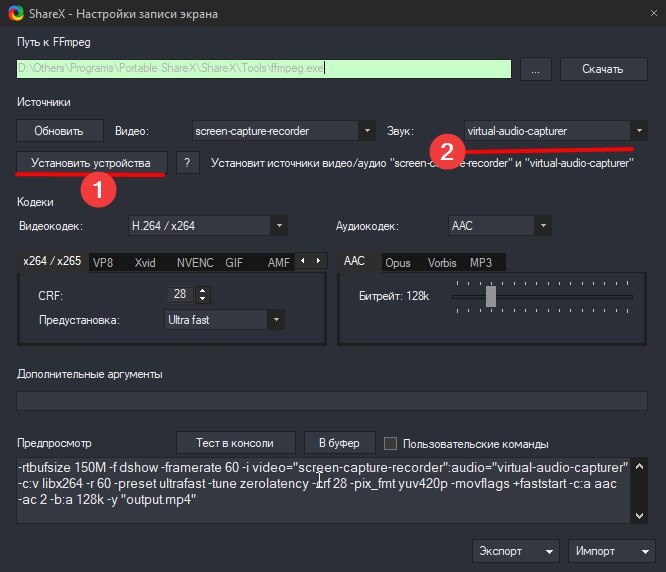Viewport: 666px width, 572px height.
Task: Click the В буфер button
Action: click(x=339, y=443)
